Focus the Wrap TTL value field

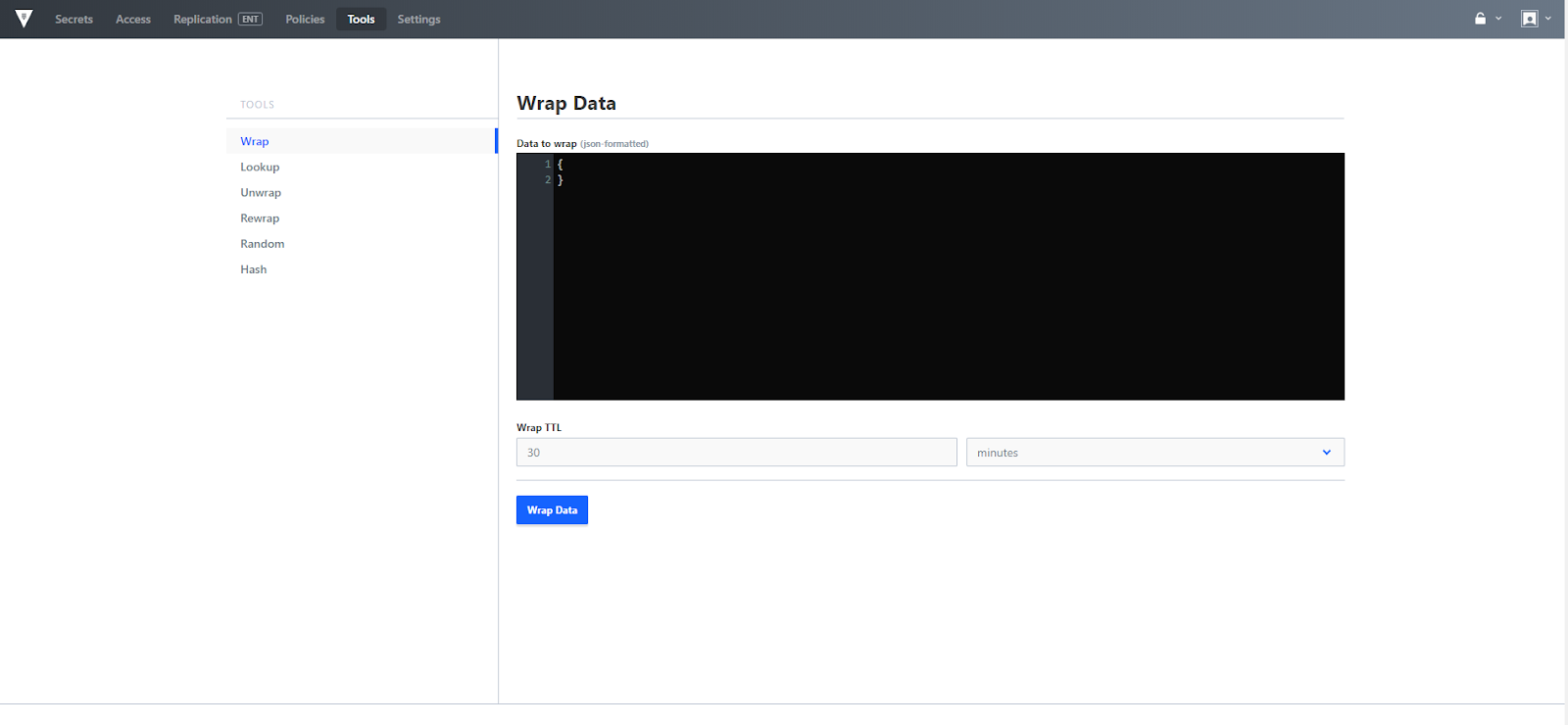(x=736, y=453)
